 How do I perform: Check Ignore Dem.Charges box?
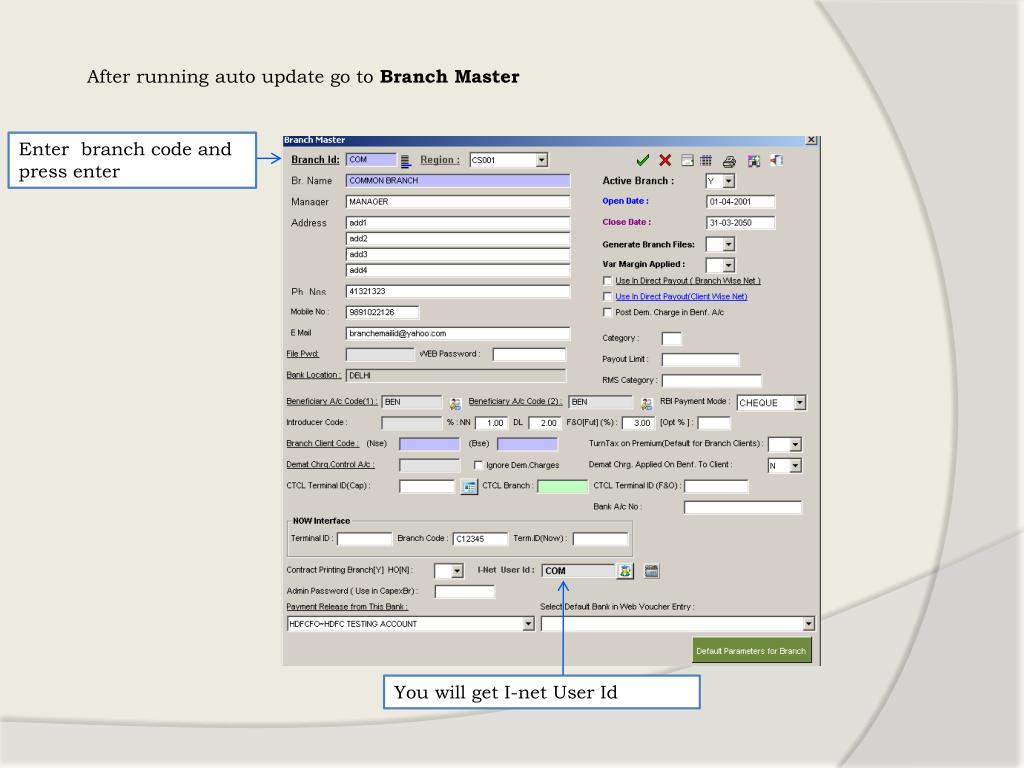pyautogui.click(x=478, y=465)
